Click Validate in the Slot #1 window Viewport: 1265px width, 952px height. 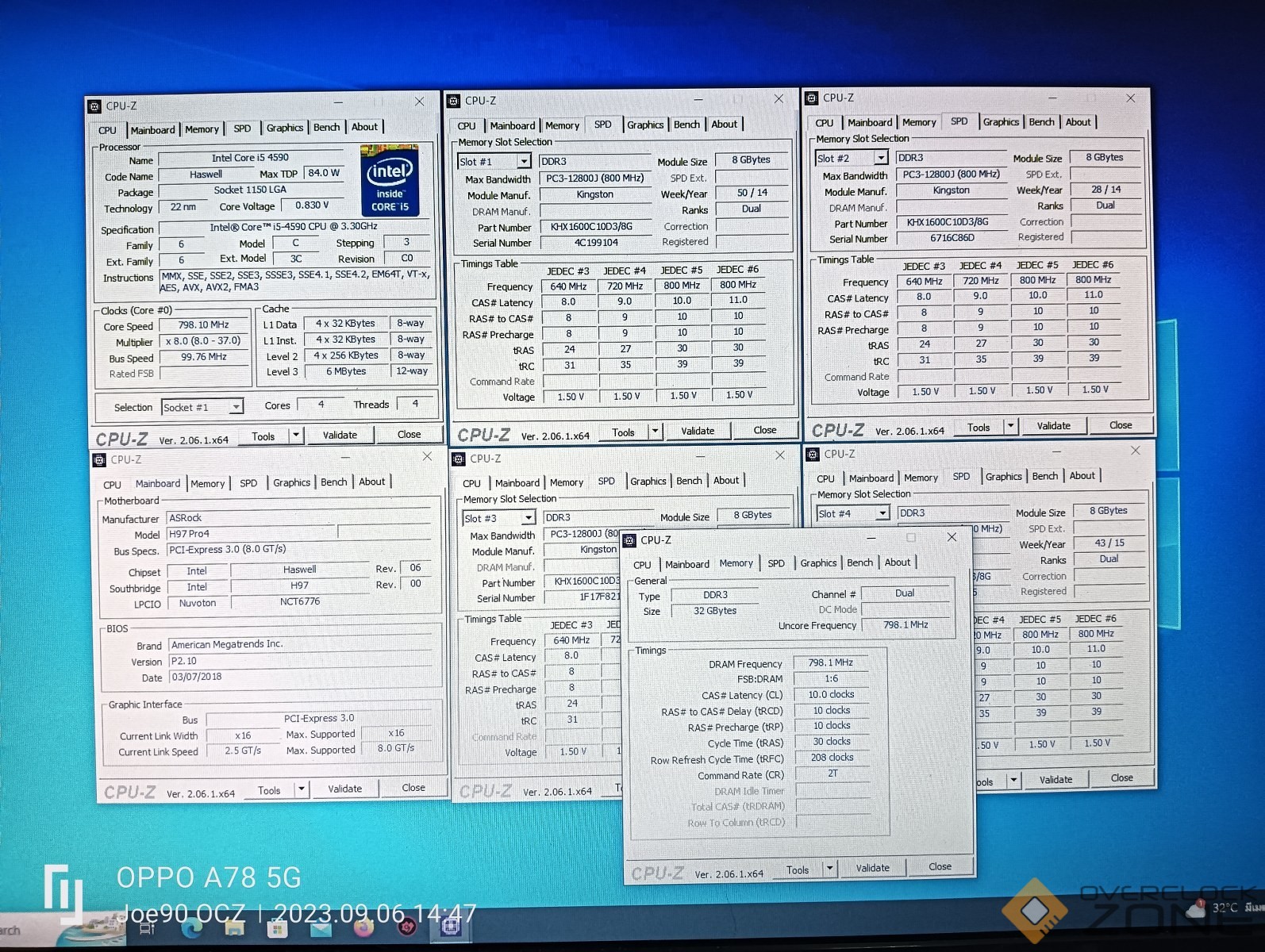[698, 431]
